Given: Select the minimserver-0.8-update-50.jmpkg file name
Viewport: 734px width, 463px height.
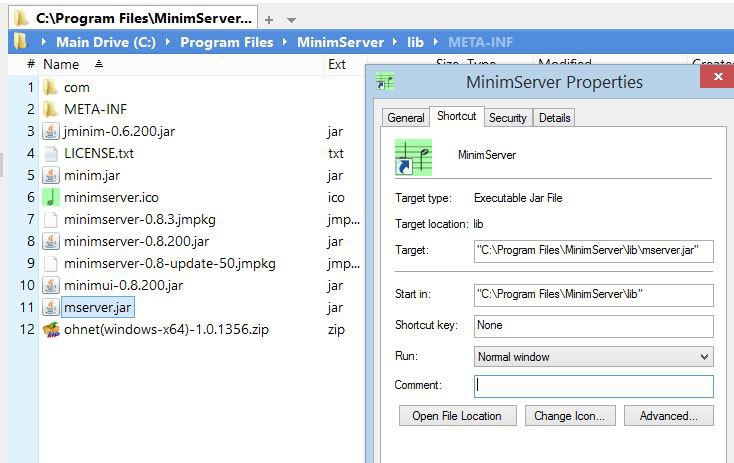Looking at the screenshot, I should pyautogui.click(x=170, y=263).
